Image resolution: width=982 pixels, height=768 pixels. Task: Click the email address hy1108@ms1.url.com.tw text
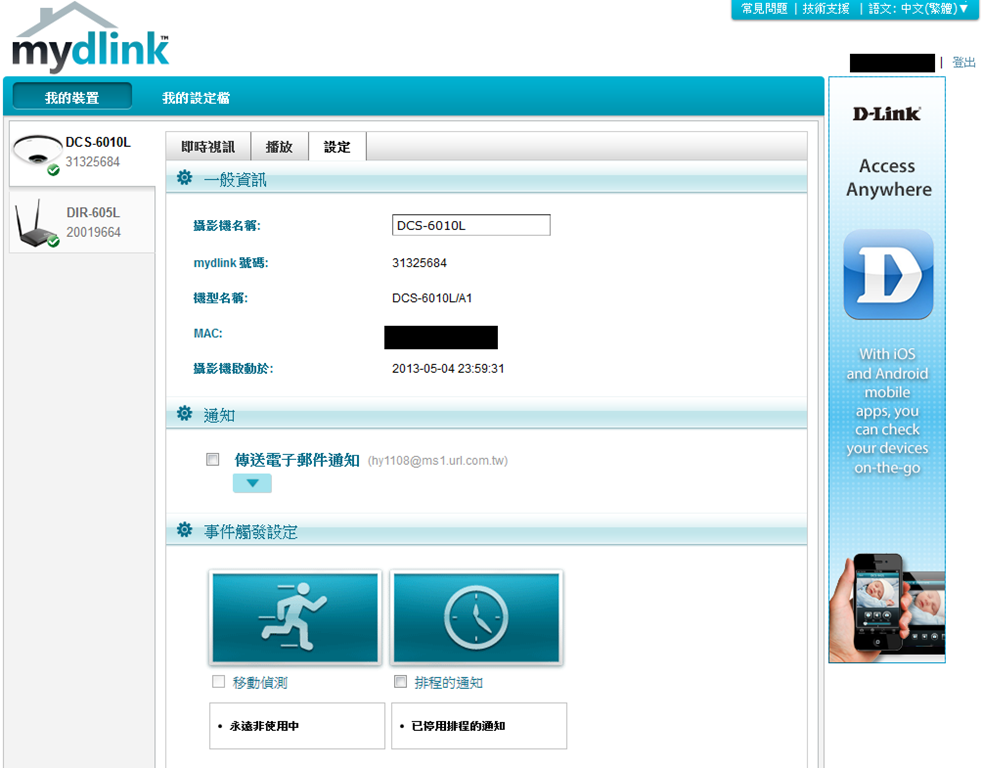pos(438,461)
